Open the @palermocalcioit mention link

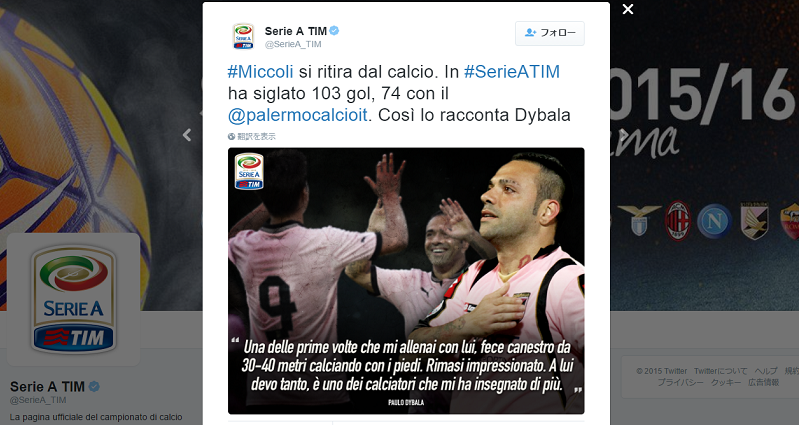click(298, 115)
